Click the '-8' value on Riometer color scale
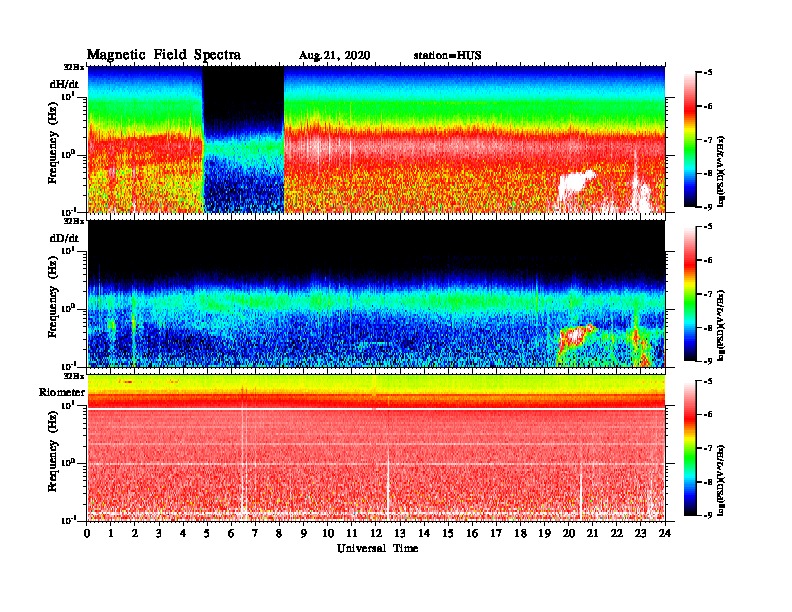Image resolution: width=792 pixels, height=612 pixels. (x=709, y=482)
